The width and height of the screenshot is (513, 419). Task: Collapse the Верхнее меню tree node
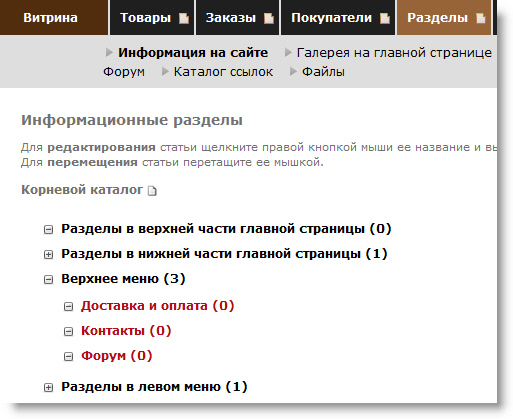point(48,279)
